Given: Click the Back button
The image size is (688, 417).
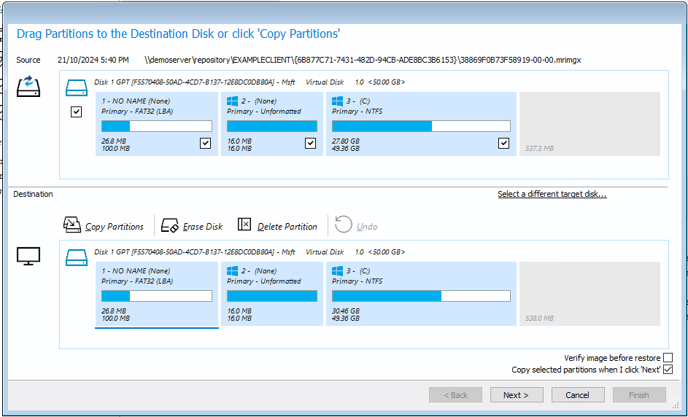Looking at the screenshot, I should (x=455, y=395).
